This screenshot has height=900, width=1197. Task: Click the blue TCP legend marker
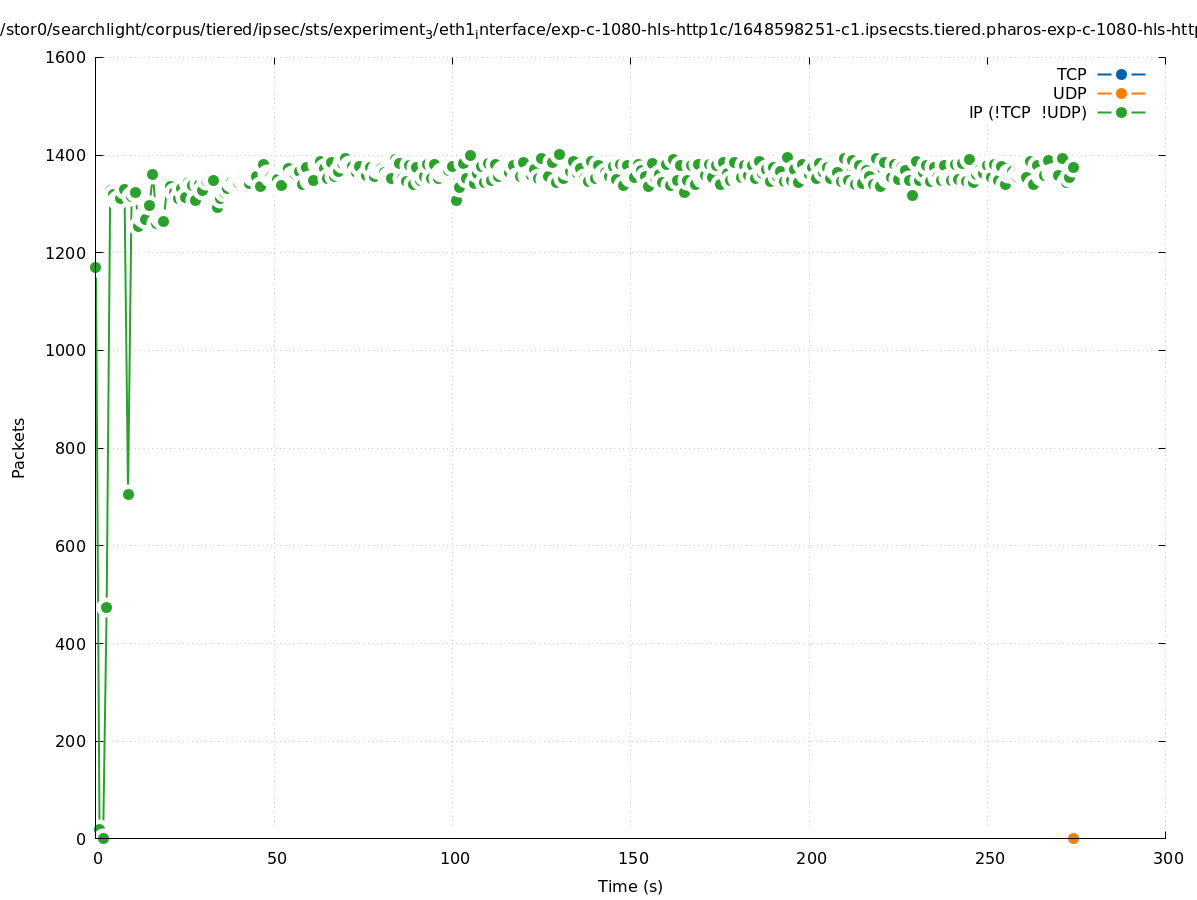1121,74
